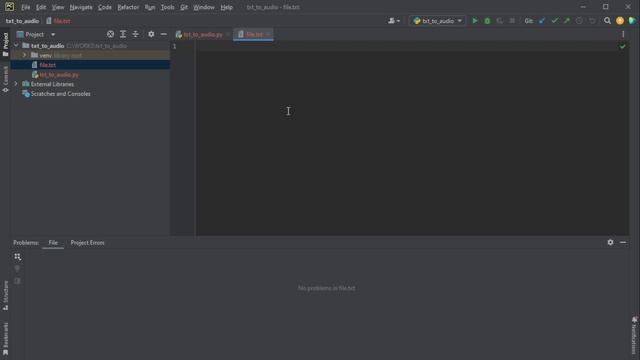The image size is (640, 360).
Task: Open editor tabs three-dot menu
Action: click(623, 34)
